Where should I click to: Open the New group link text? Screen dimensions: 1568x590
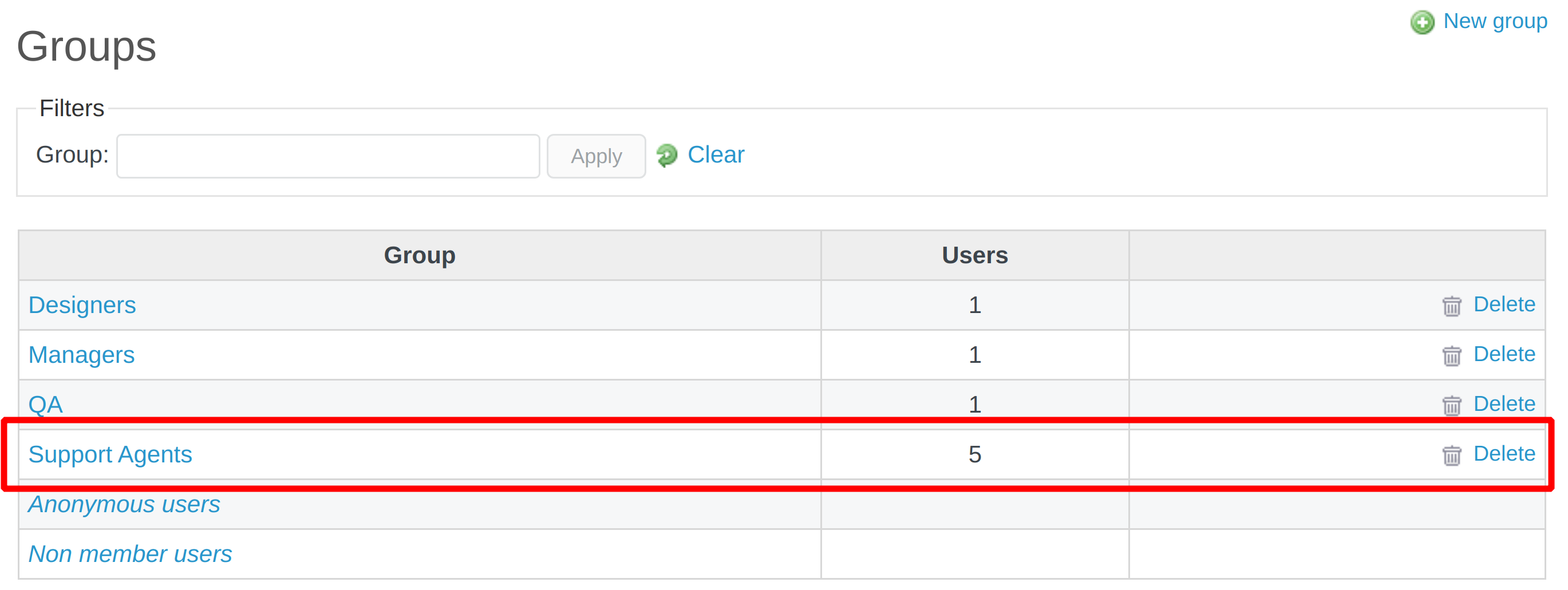[1495, 21]
